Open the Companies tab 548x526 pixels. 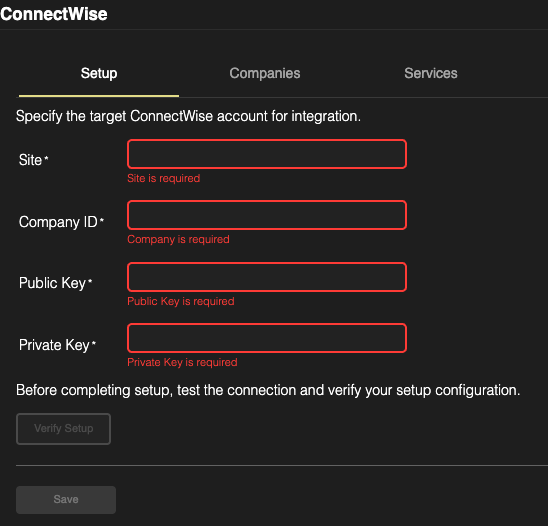(x=265, y=73)
